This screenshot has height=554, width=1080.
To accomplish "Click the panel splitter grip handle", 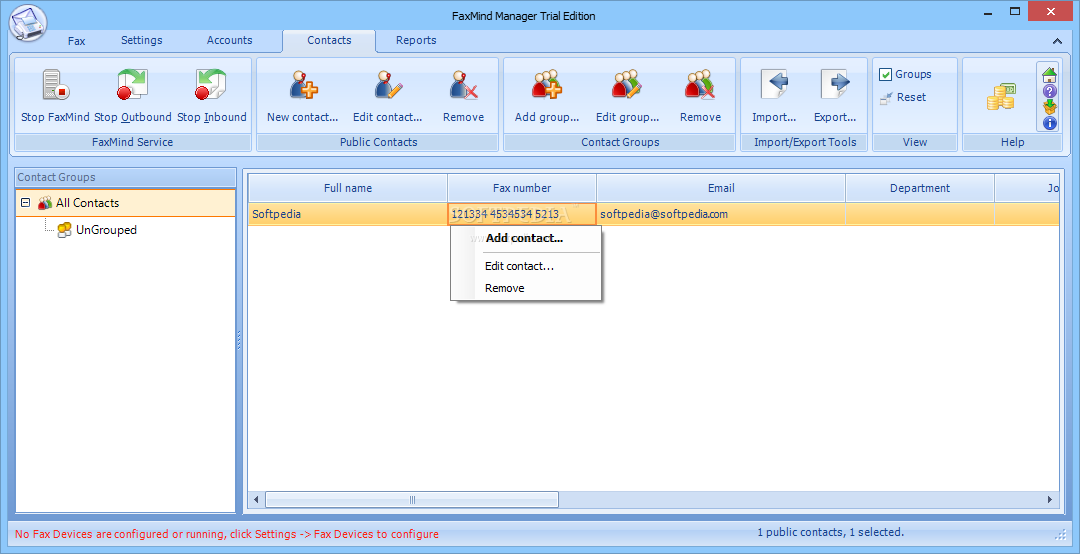I will [x=239, y=340].
